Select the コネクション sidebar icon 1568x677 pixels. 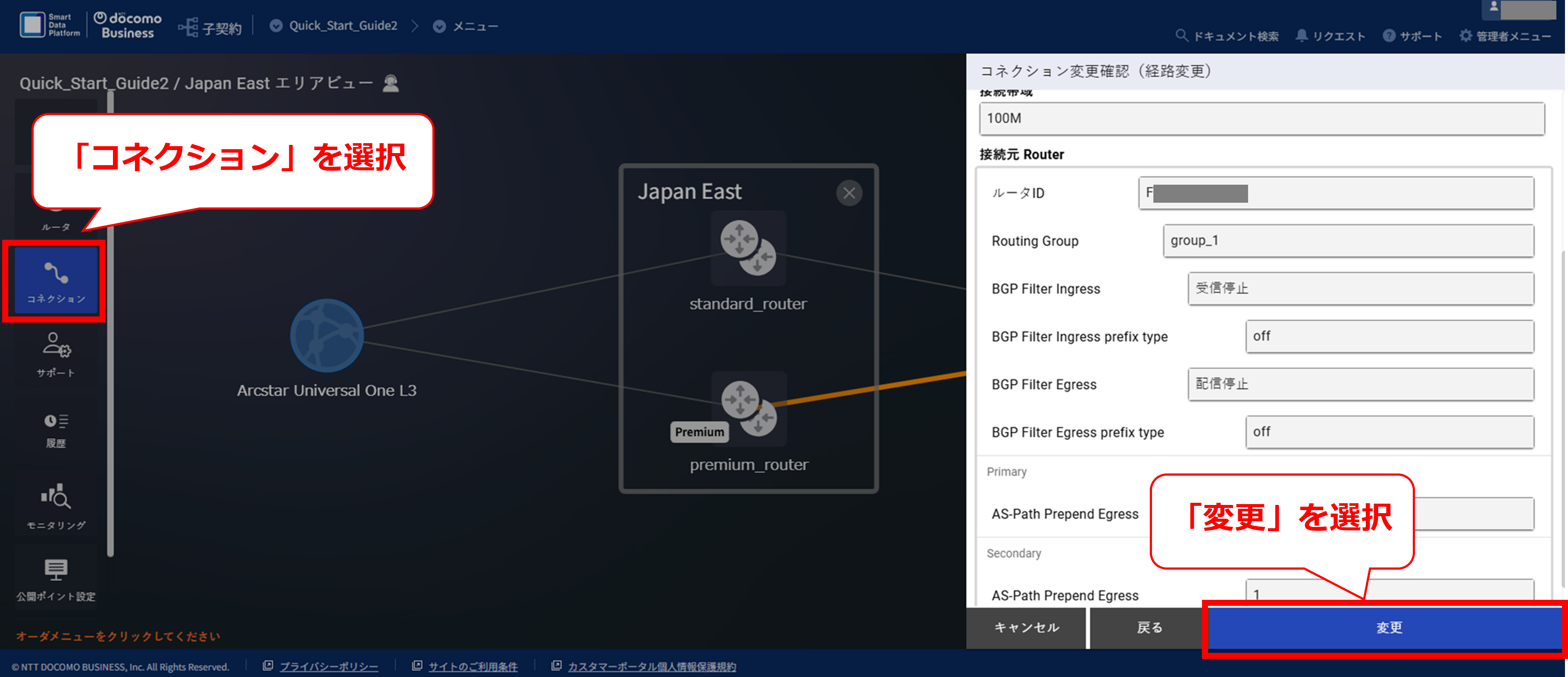tap(55, 281)
